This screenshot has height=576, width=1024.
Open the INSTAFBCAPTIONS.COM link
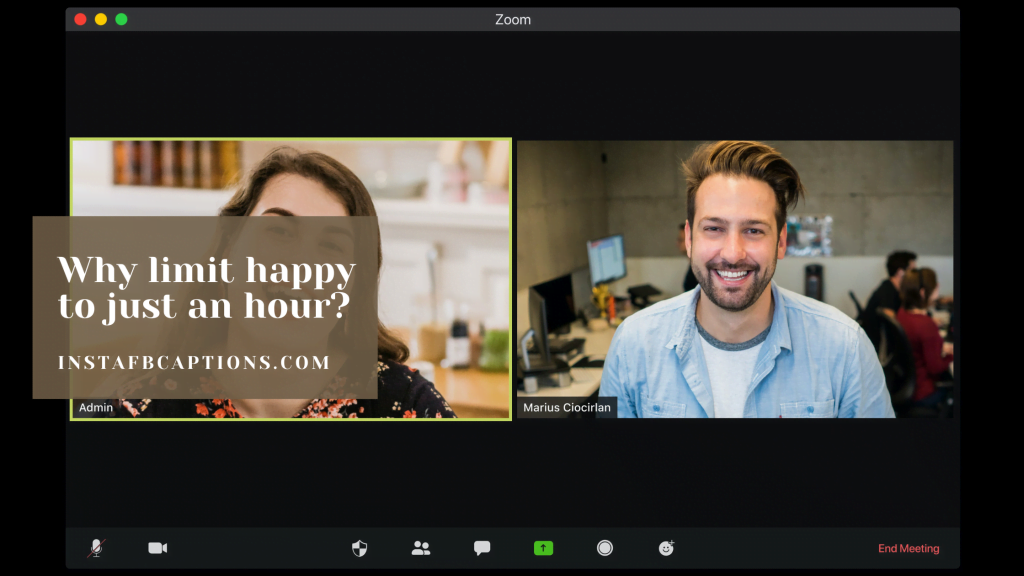(x=194, y=362)
